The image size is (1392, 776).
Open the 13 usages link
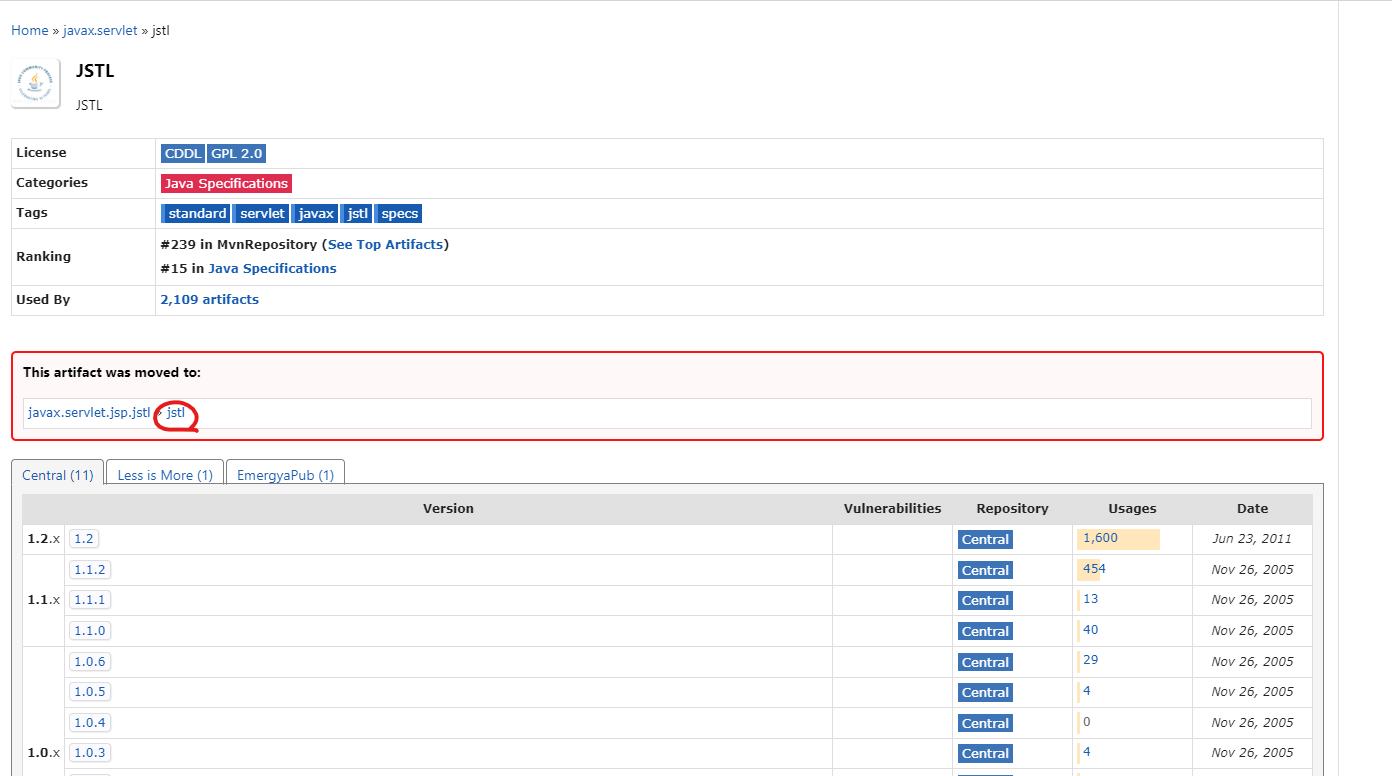1090,599
